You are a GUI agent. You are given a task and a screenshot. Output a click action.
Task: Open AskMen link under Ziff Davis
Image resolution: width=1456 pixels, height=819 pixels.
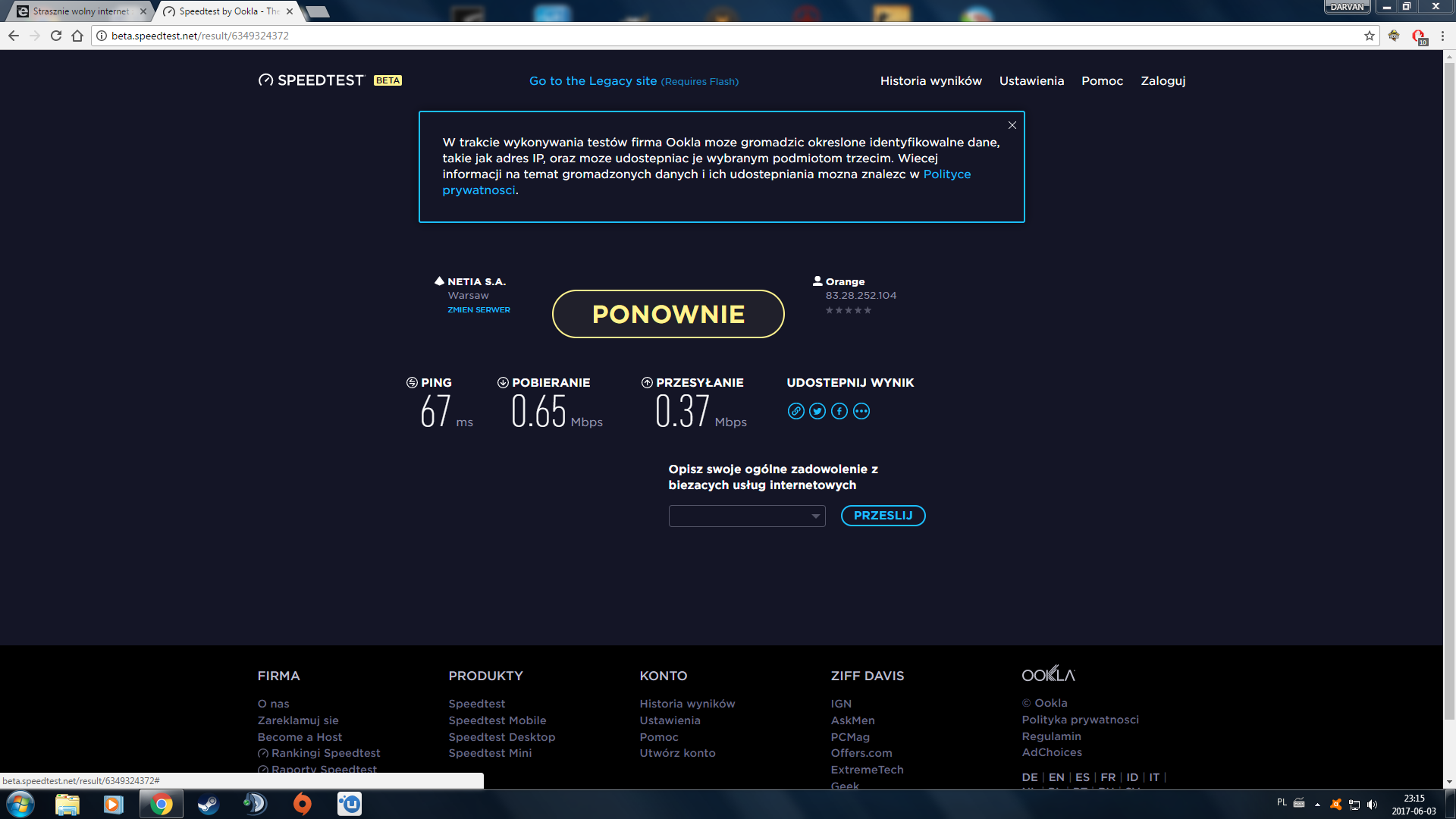point(852,720)
